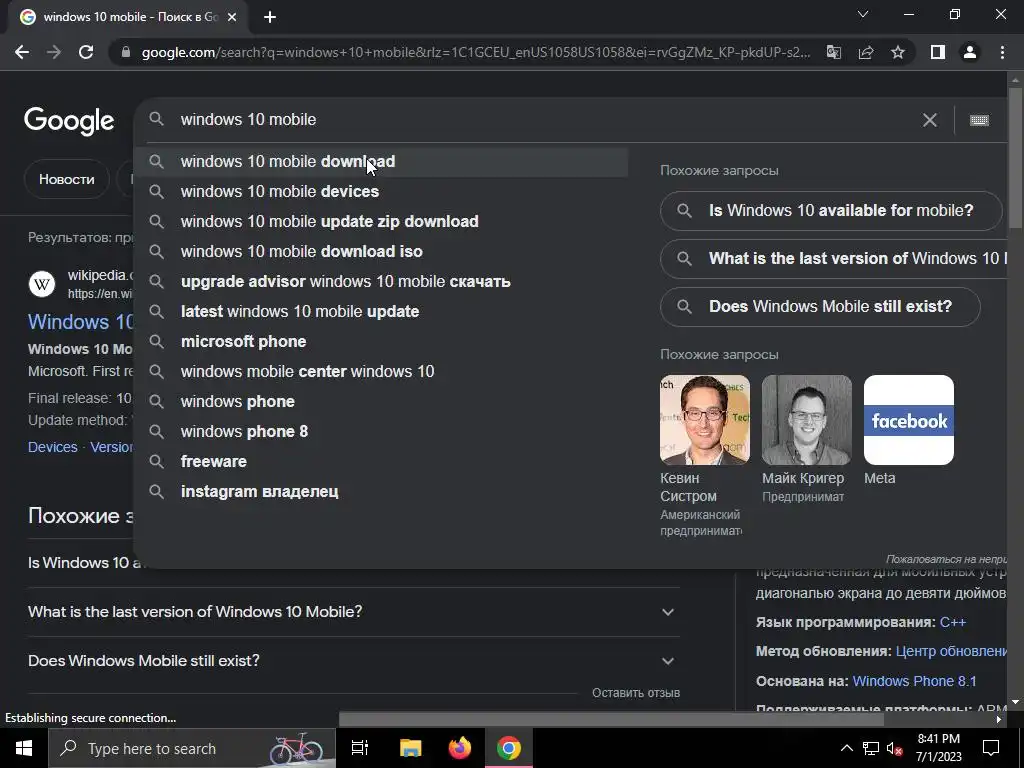This screenshot has height=768, width=1024.
Task: Select suggestion 'windows 10 mobile download iso'
Action: coord(381,252)
